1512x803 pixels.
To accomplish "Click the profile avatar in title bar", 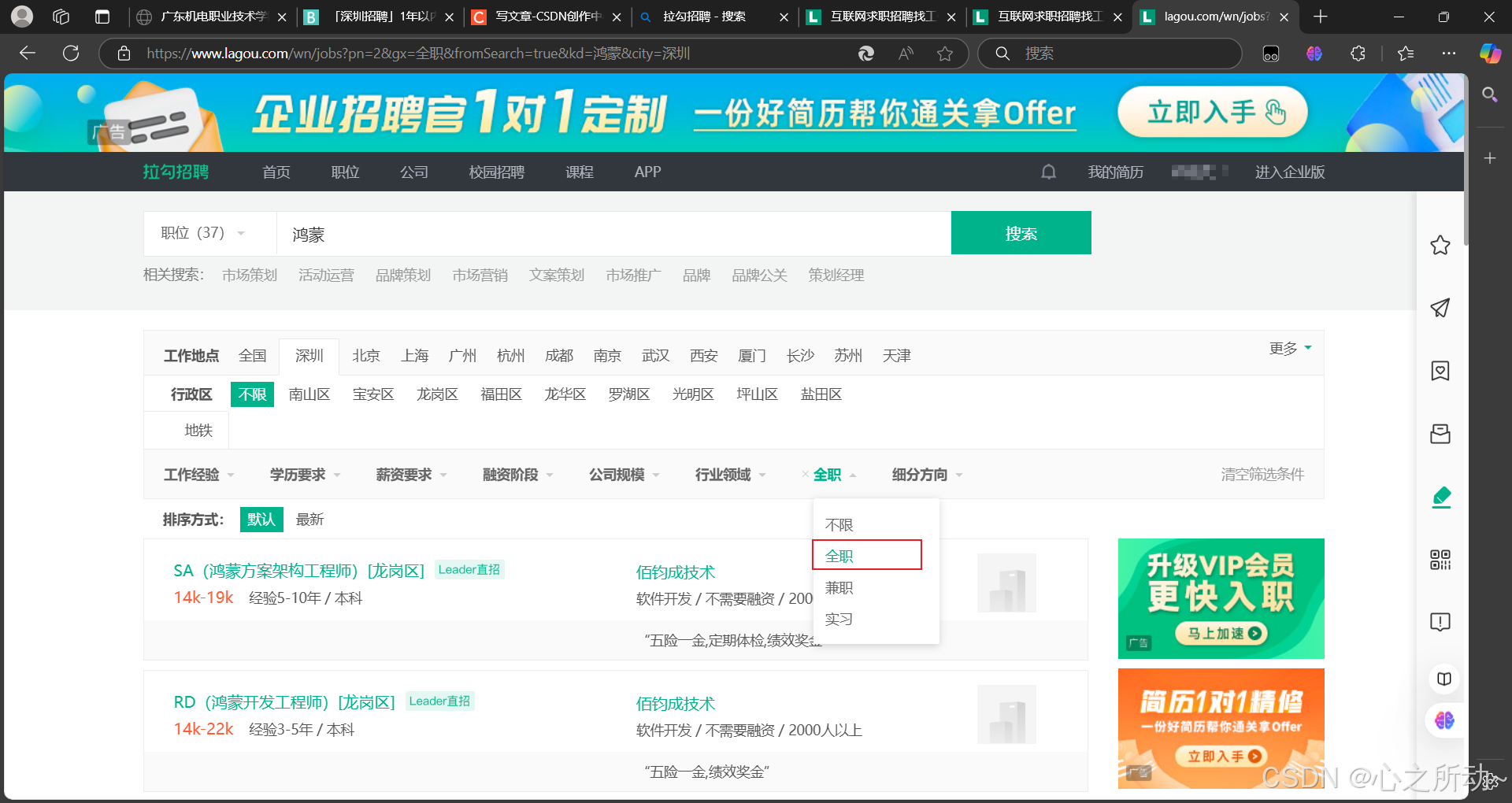I will click(22, 17).
